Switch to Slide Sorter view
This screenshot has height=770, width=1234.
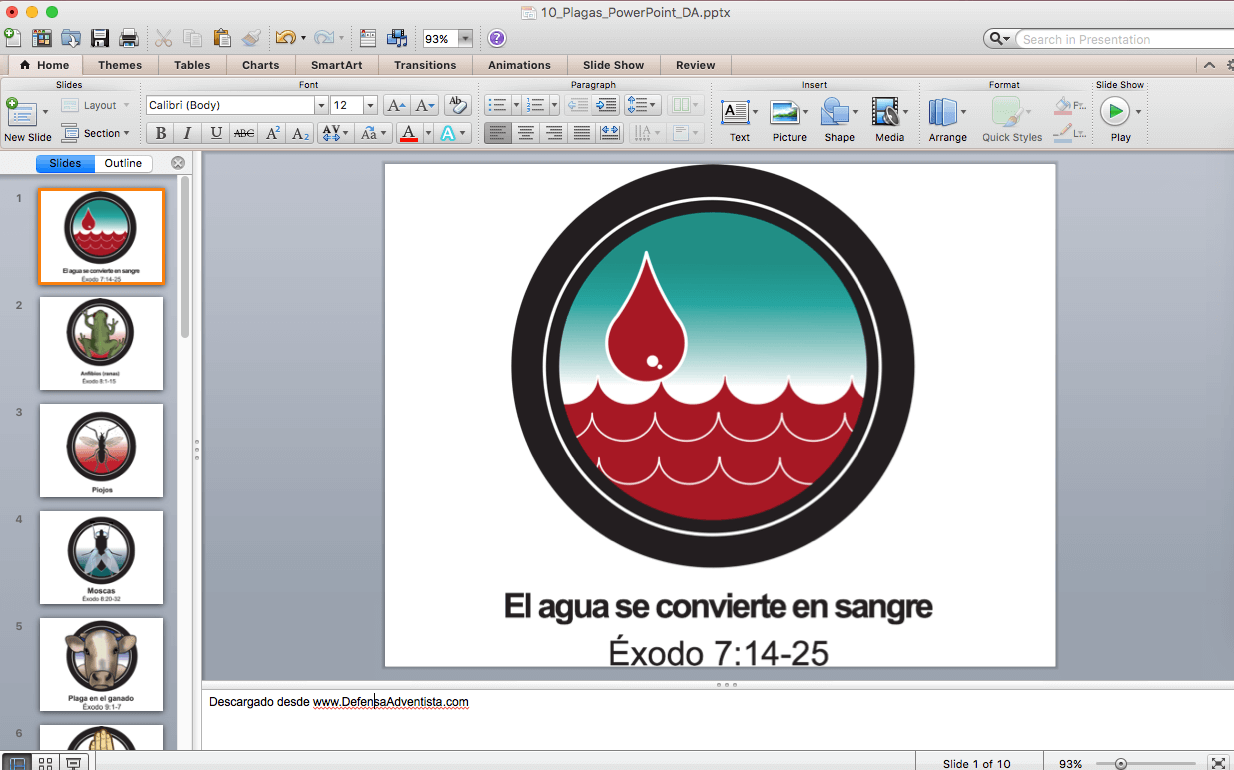tap(45, 763)
